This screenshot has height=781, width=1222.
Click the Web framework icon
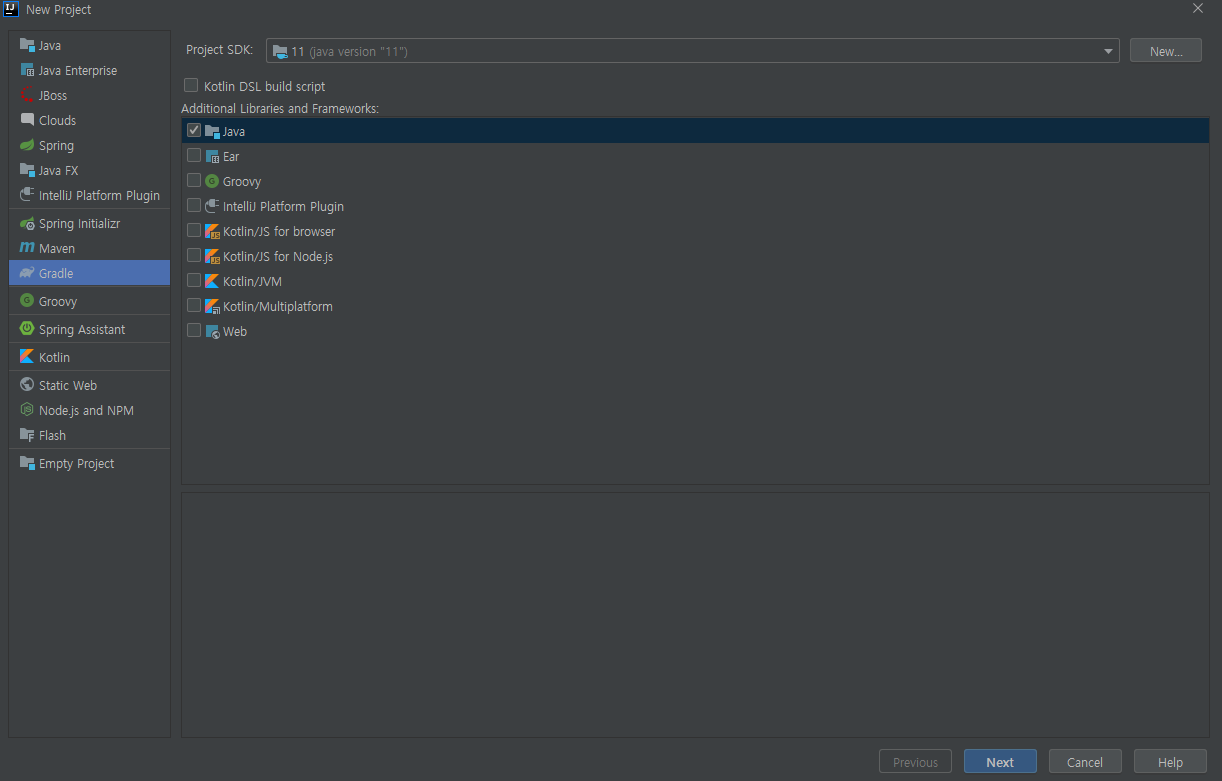click(x=212, y=331)
